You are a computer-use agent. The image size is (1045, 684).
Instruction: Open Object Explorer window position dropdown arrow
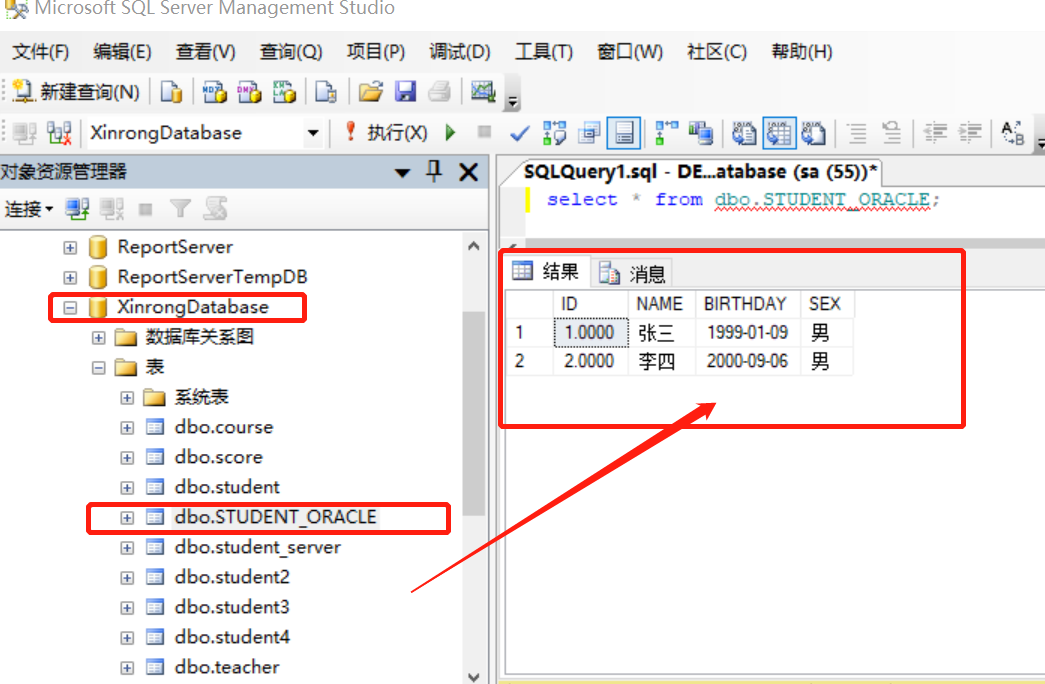click(403, 173)
